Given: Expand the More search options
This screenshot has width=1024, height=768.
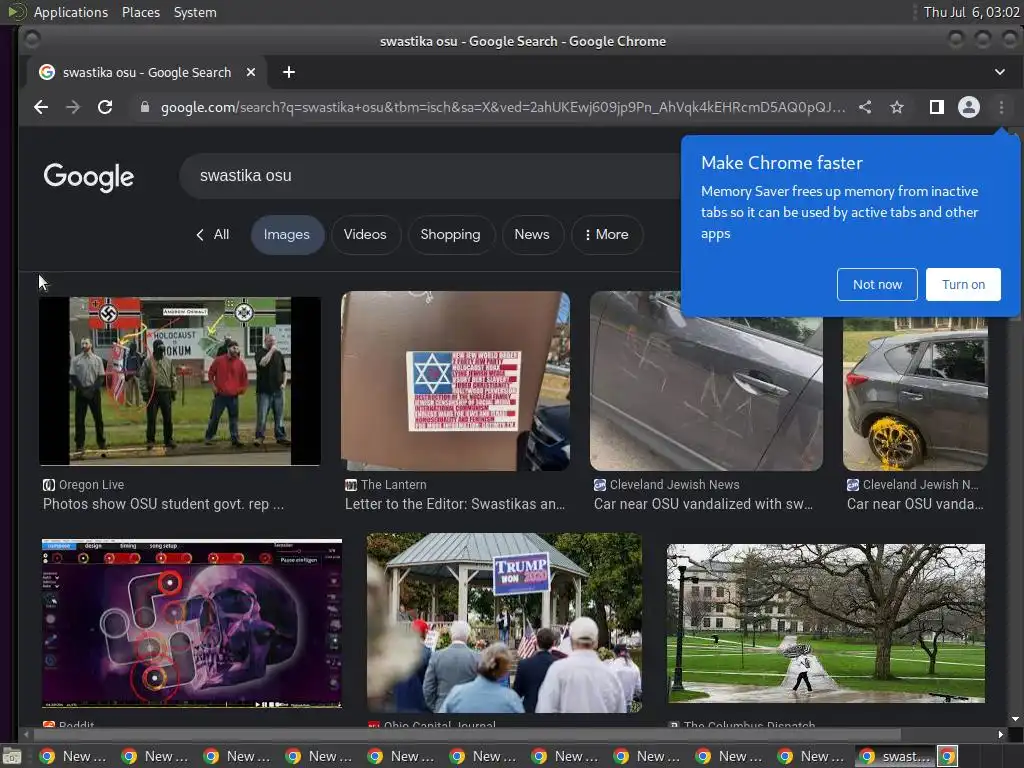Looking at the screenshot, I should [607, 234].
